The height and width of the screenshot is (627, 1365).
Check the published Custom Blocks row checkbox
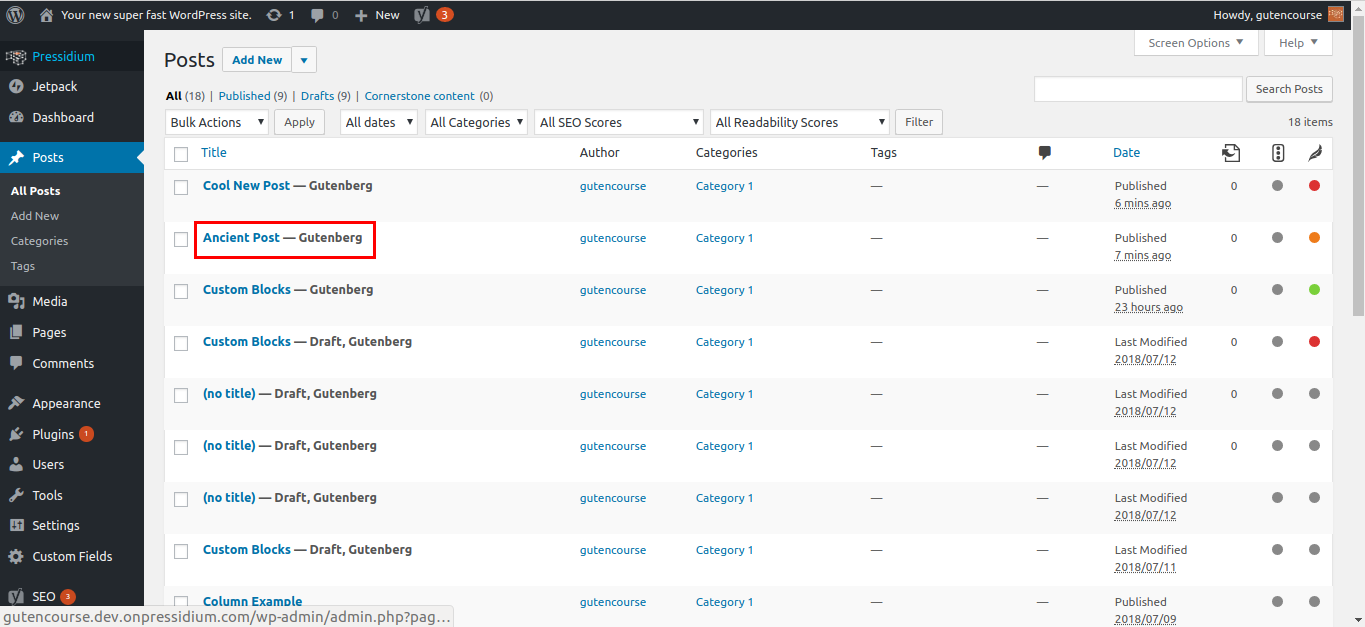click(181, 291)
